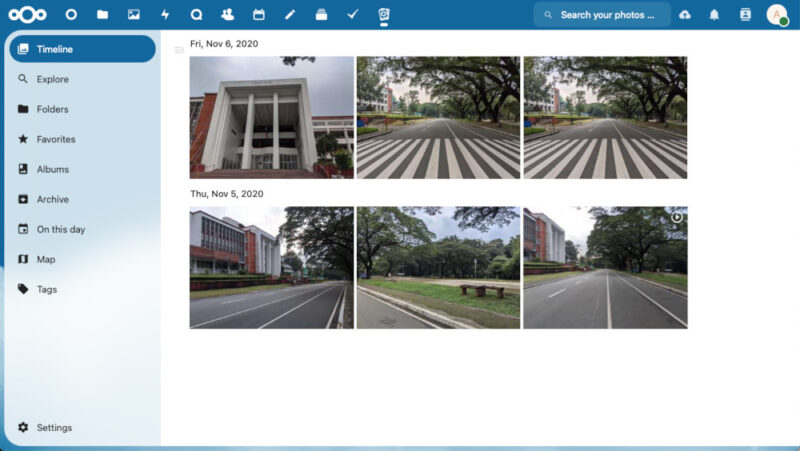Click the Thu, Nov 5, 2020 heading
This screenshot has width=800, height=451.
click(x=227, y=194)
